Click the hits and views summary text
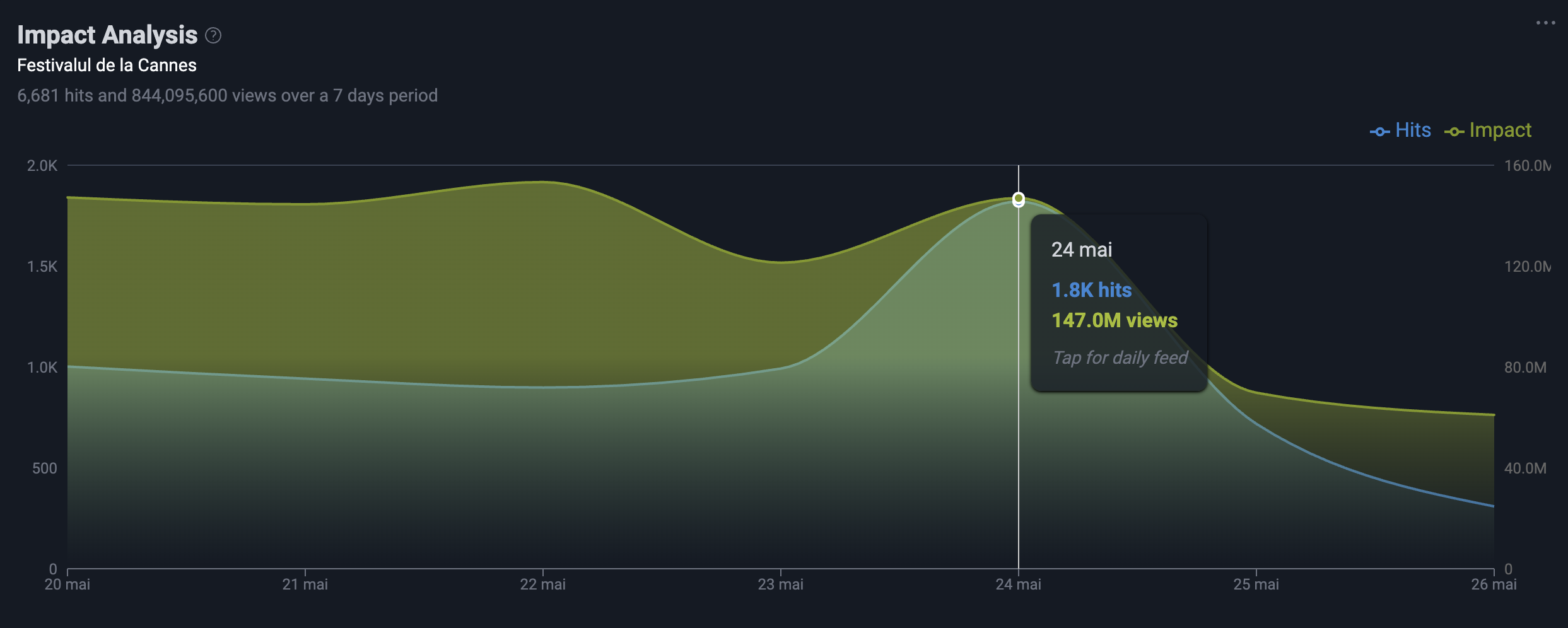The height and width of the screenshot is (628, 1568). (227, 96)
